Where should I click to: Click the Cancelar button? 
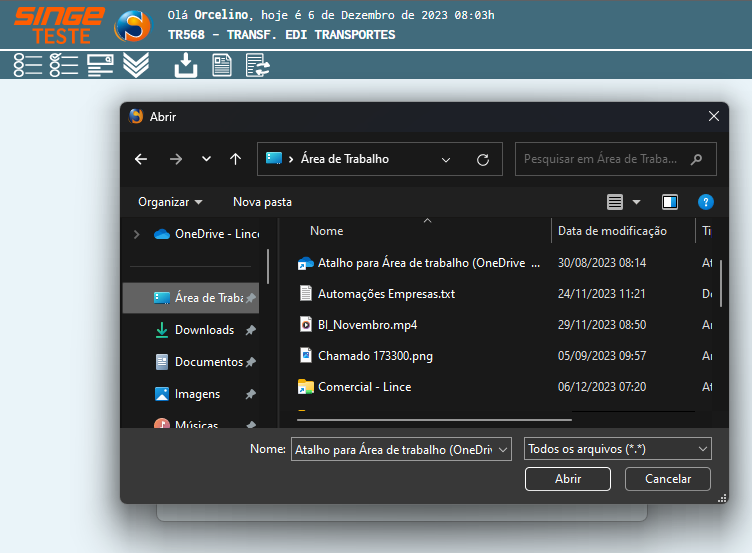pyautogui.click(x=668, y=479)
